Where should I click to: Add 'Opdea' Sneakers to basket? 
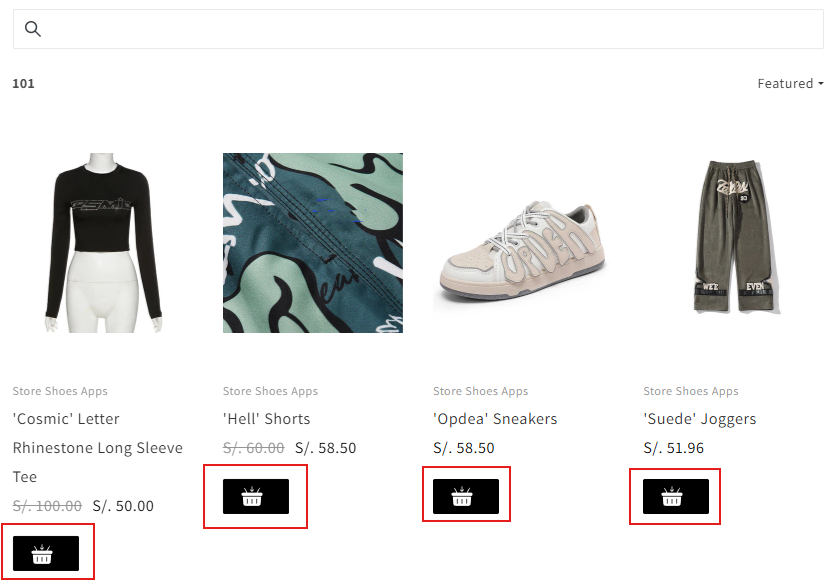tap(466, 497)
